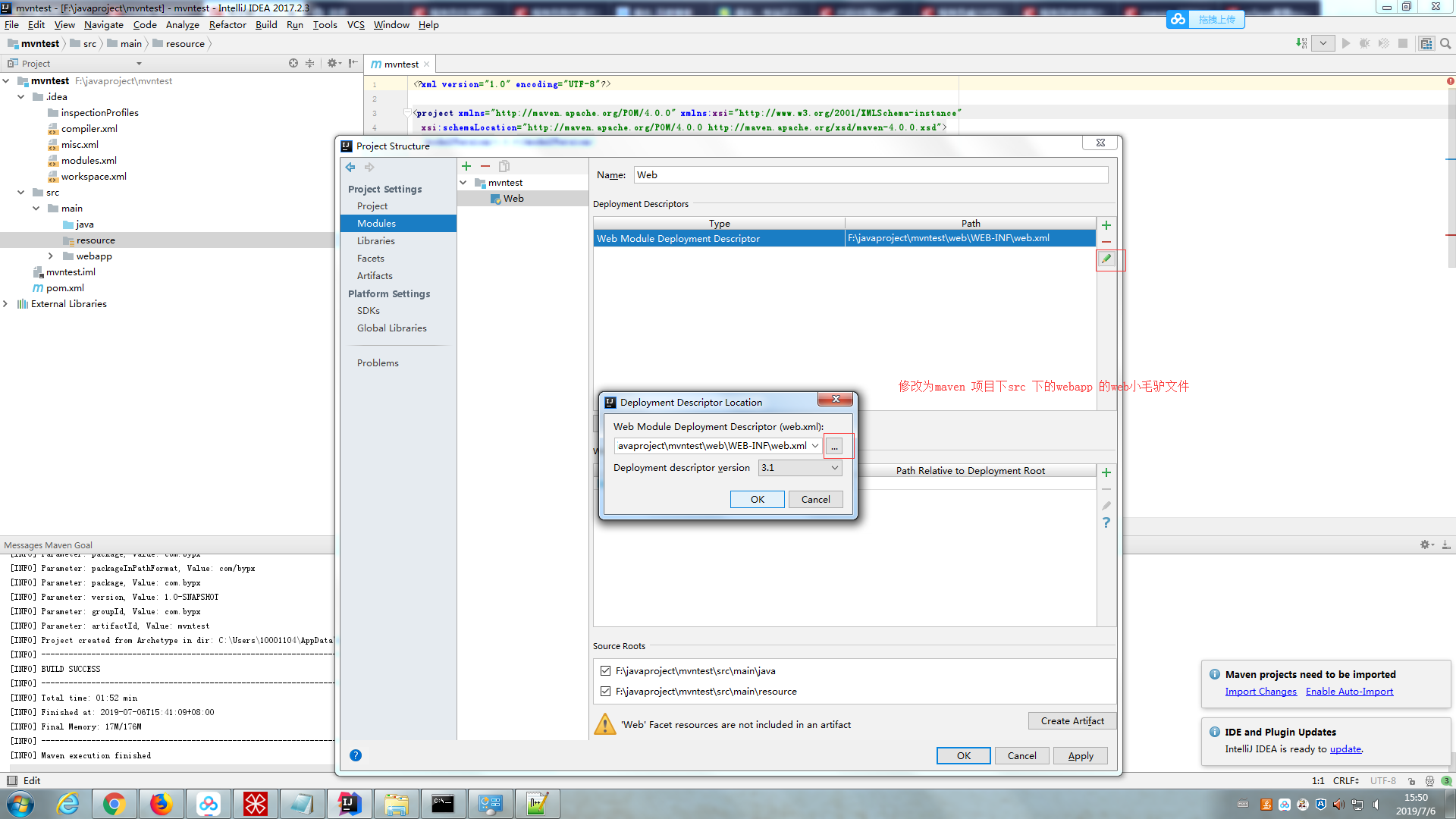This screenshot has width=1456, height=819.
Task: Click the add module green plus icon
Action: (466, 166)
